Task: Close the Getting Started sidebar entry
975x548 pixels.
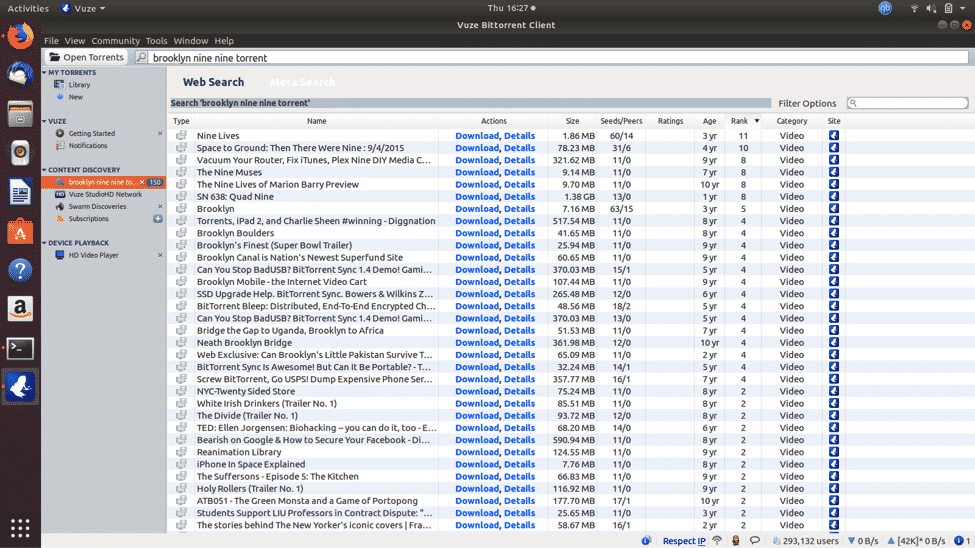Action: (x=160, y=134)
